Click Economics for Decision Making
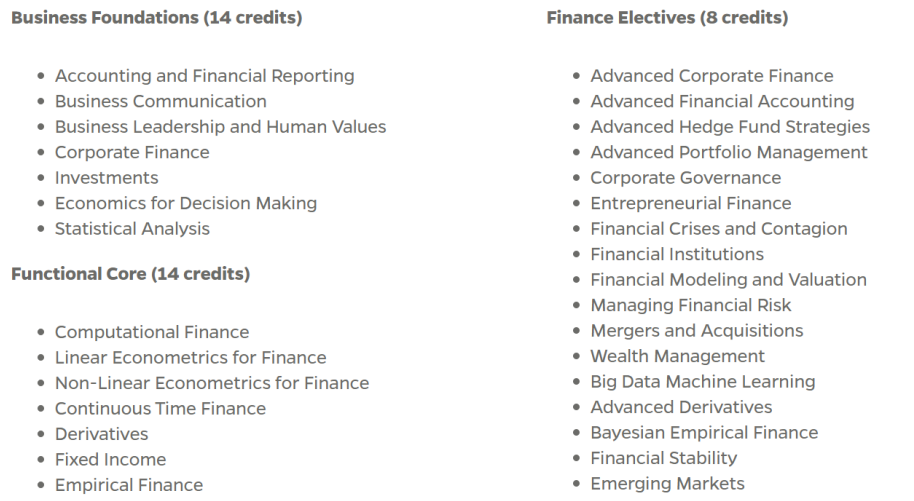914x501 pixels. (185, 203)
